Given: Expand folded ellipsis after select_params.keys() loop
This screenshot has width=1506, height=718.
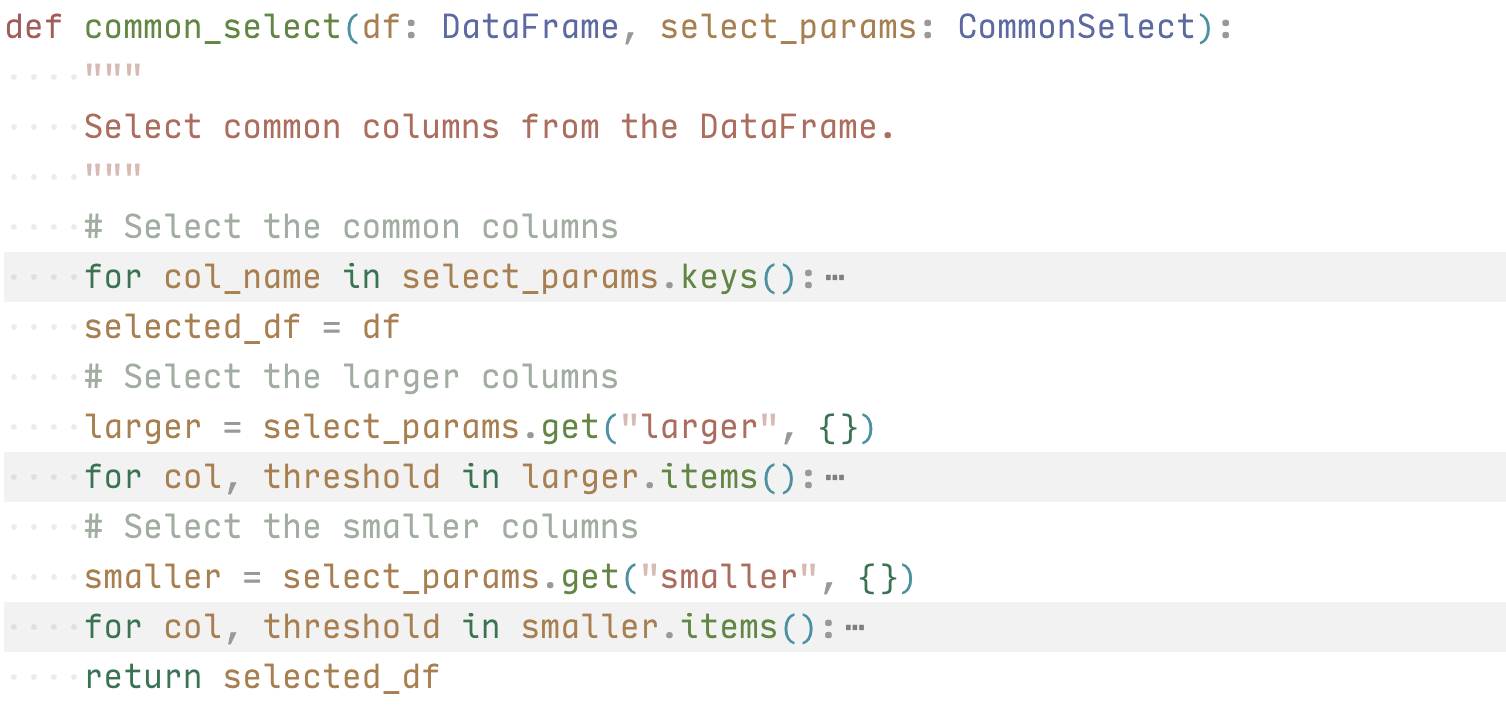Looking at the screenshot, I should (x=836, y=277).
